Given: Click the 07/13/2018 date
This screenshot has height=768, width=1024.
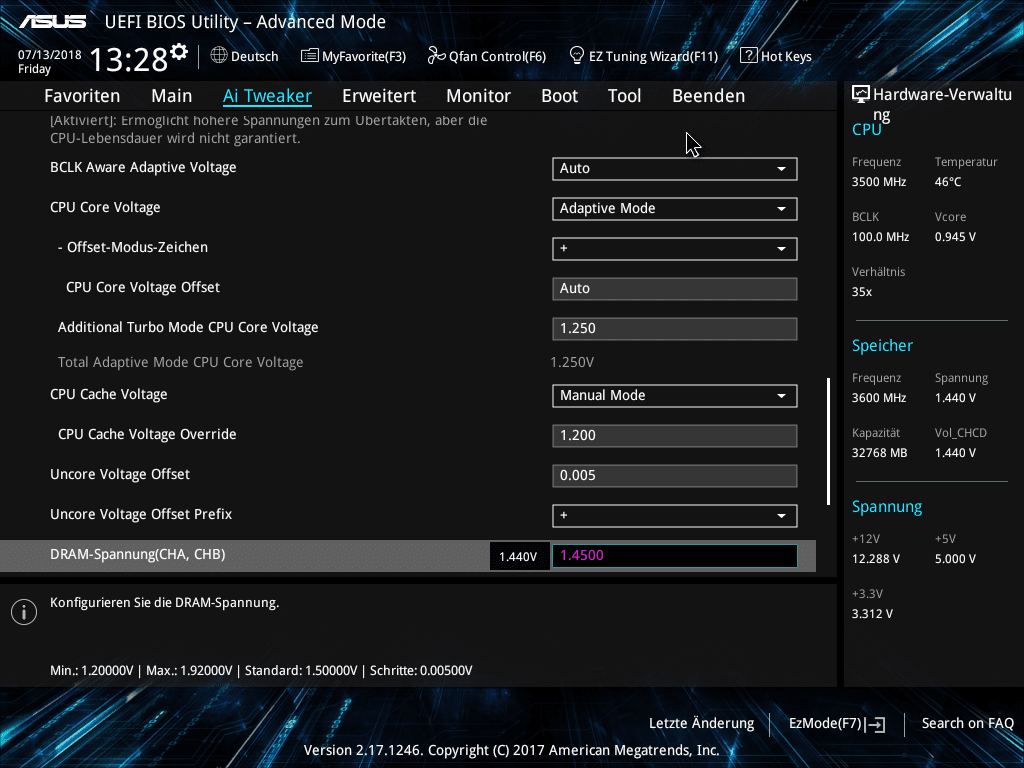Looking at the screenshot, I should point(50,55).
